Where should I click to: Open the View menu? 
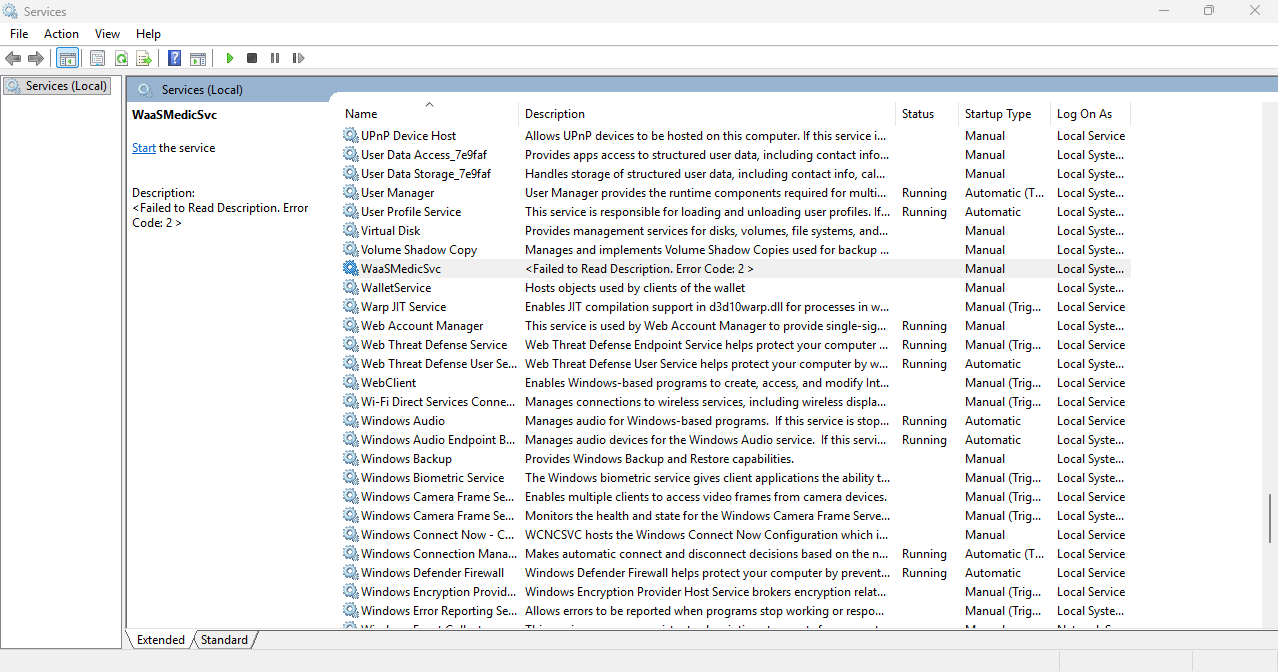pyautogui.click(x=108, y=34)
